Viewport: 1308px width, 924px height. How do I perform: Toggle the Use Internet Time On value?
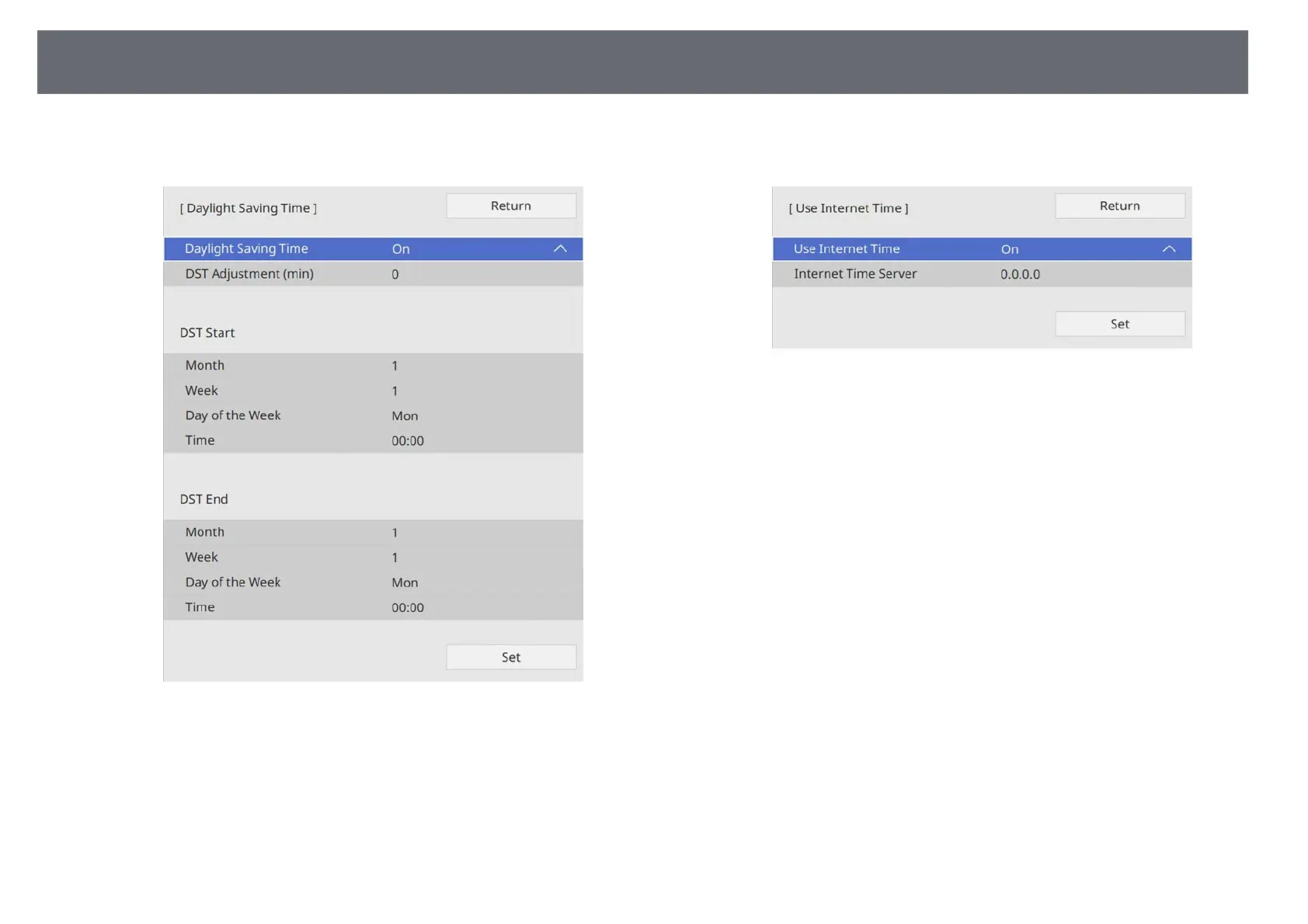click(x=1010, y=249)
